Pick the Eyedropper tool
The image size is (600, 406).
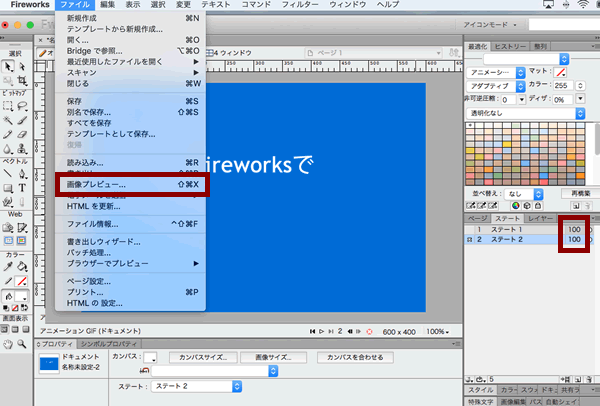pyautogui.click(x=8, y=266)
